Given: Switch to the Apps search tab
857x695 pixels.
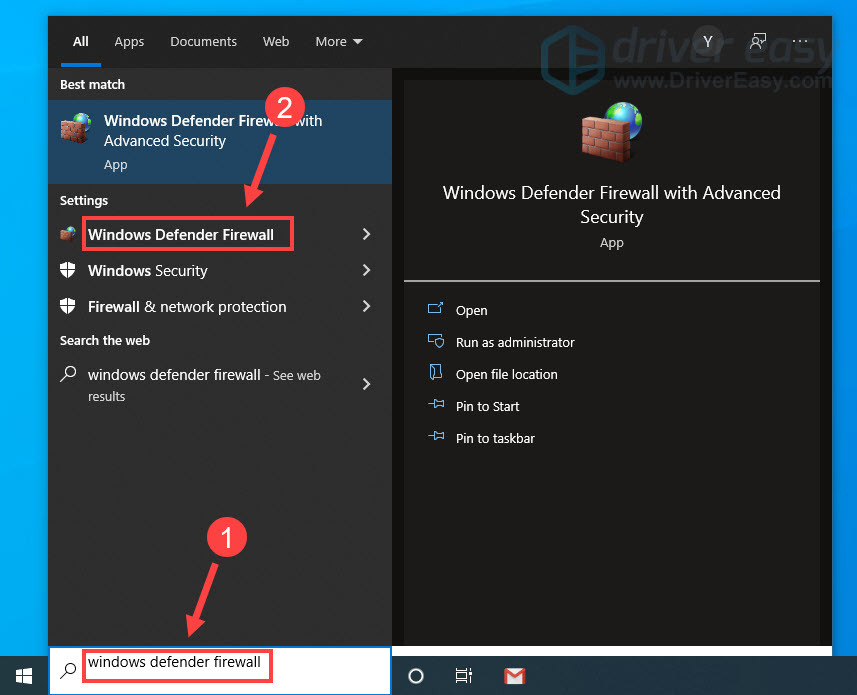Looking at the screenshot, I should [129, 42].
